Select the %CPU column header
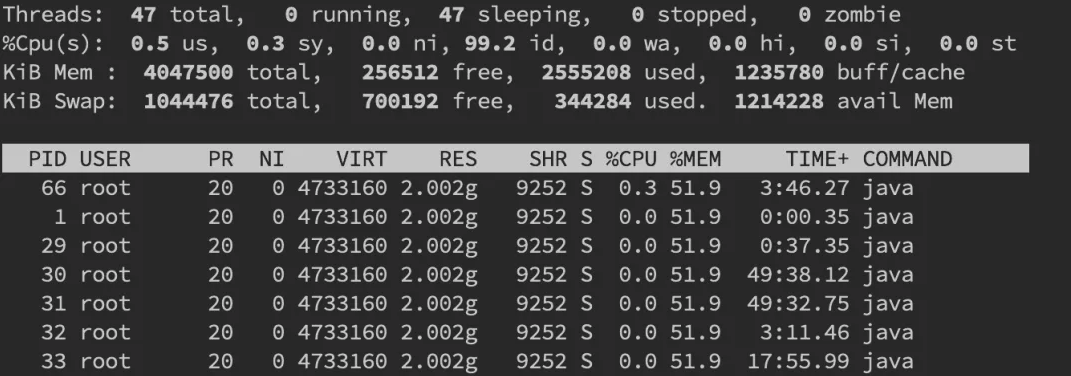This screenshot has width=1071, height=376. point(630,159)
